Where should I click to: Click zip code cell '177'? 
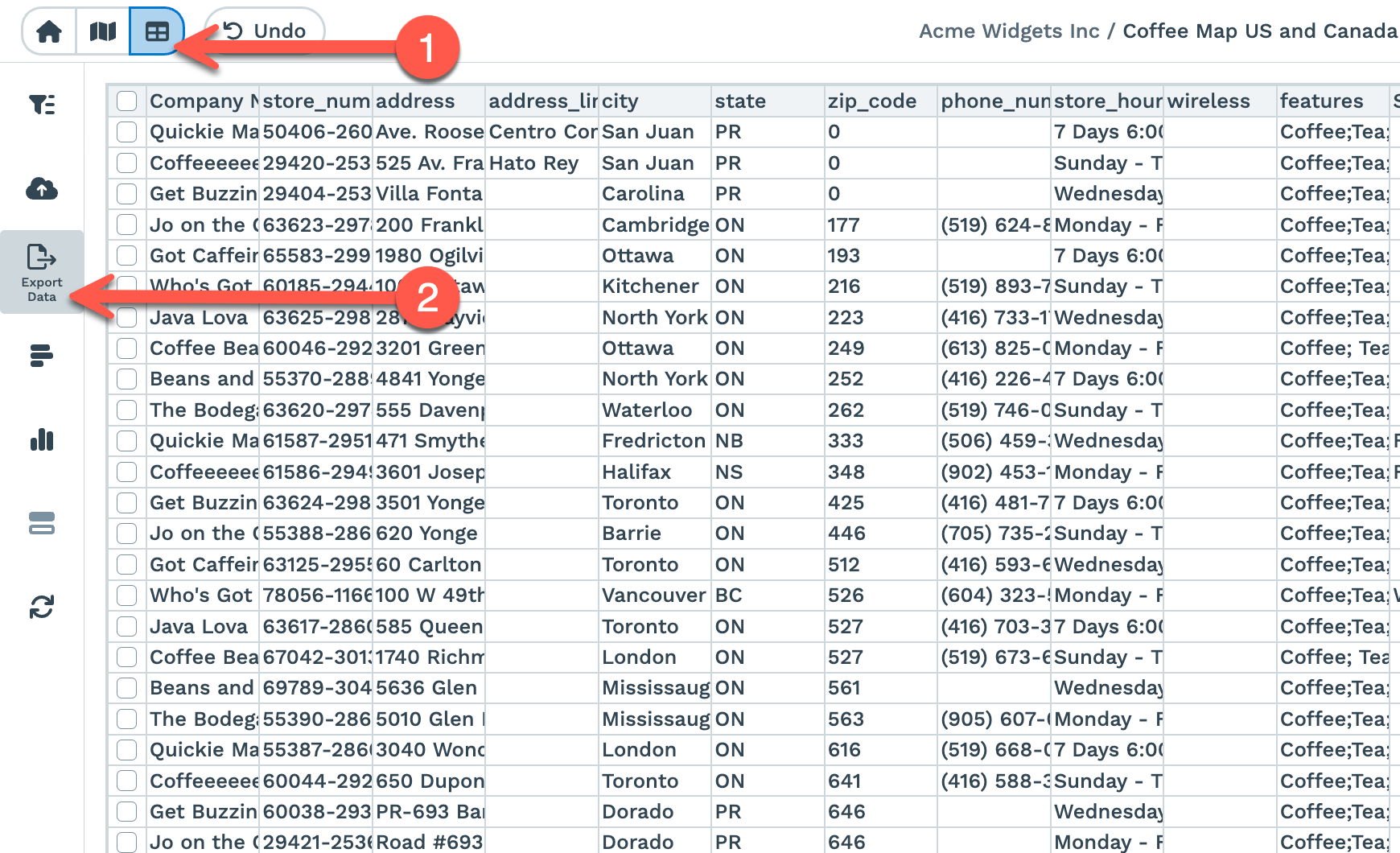point(881,225)
